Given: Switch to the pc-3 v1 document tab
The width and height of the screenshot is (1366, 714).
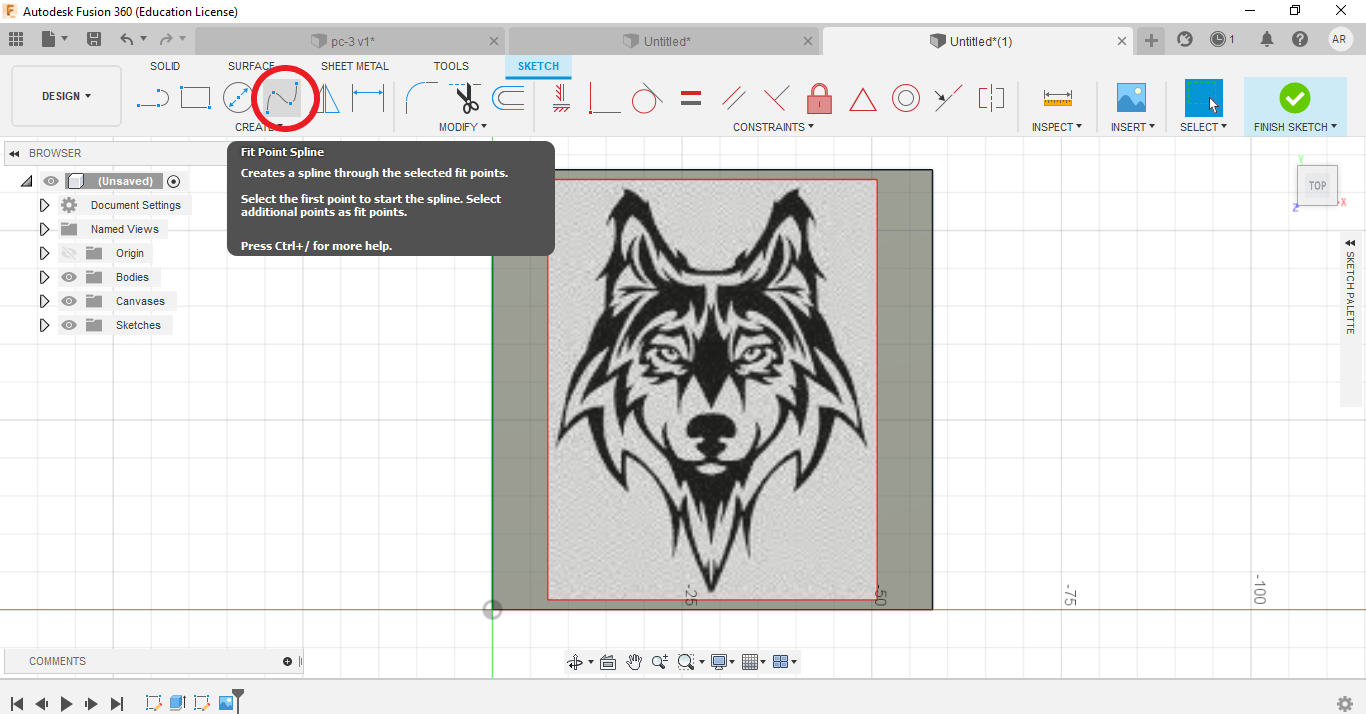Looking at the screenshot, I should coord(352,41).
